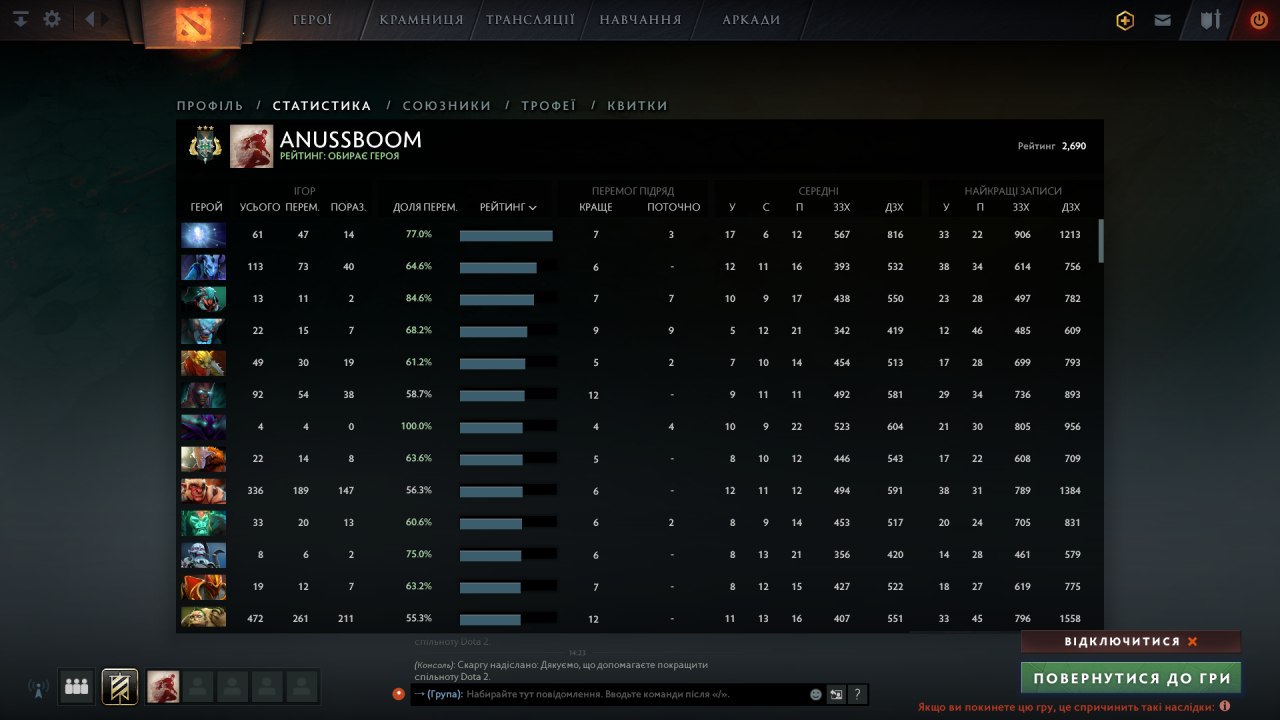Open ANUSSBOOM profile avatar picture
The image size is (1280, 720).
[251, 146]
